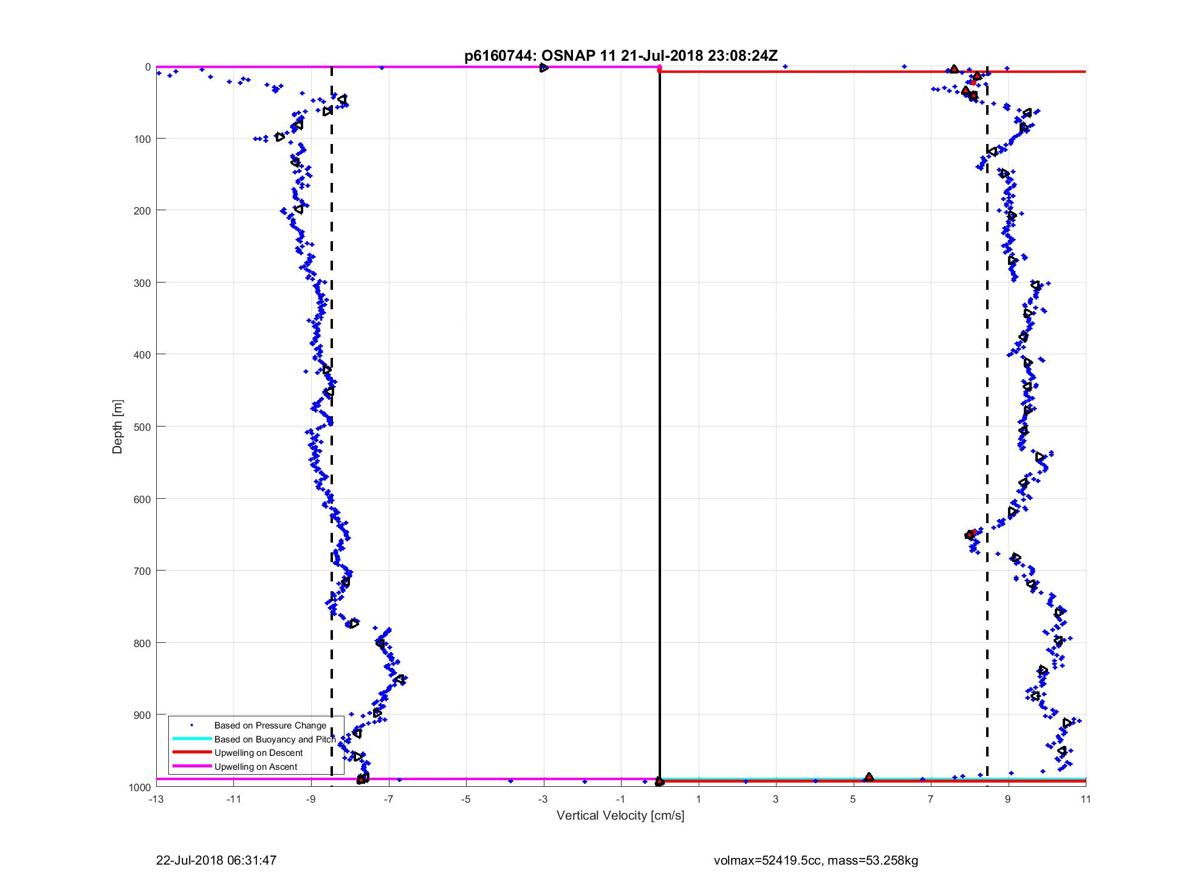Screen dimensions: 1200x885
Task: Click positive velocity tick label 5
Action: click(x=853, y=800)
